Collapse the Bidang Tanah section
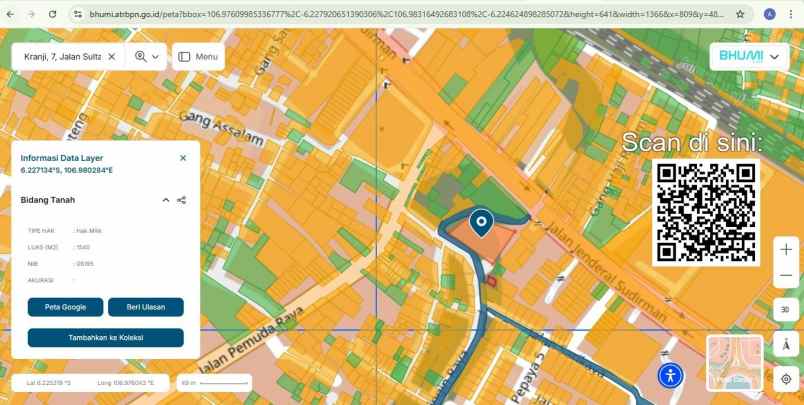The height and width of the screenshot is (405, 804). 166,200
